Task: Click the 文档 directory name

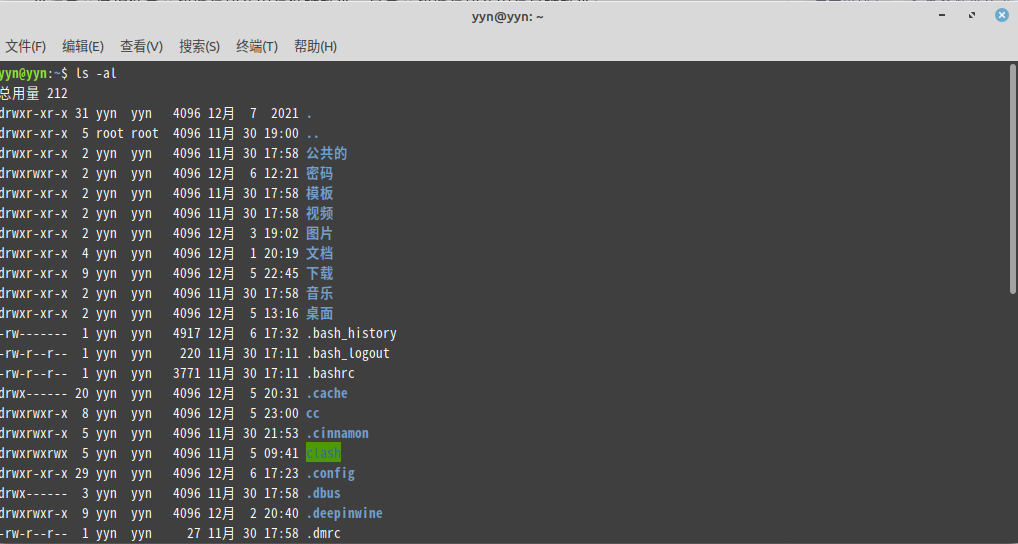Action: (x=319, y=253)
